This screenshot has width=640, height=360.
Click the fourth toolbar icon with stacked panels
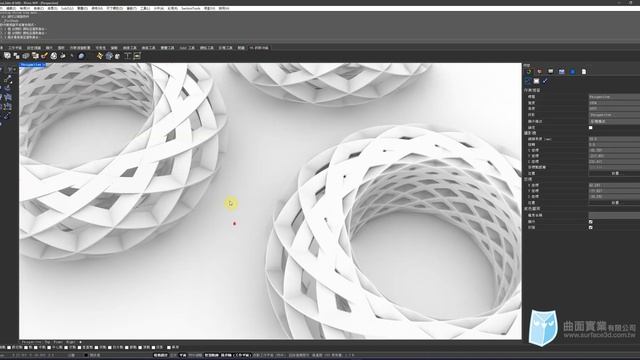tap(35, 56)
